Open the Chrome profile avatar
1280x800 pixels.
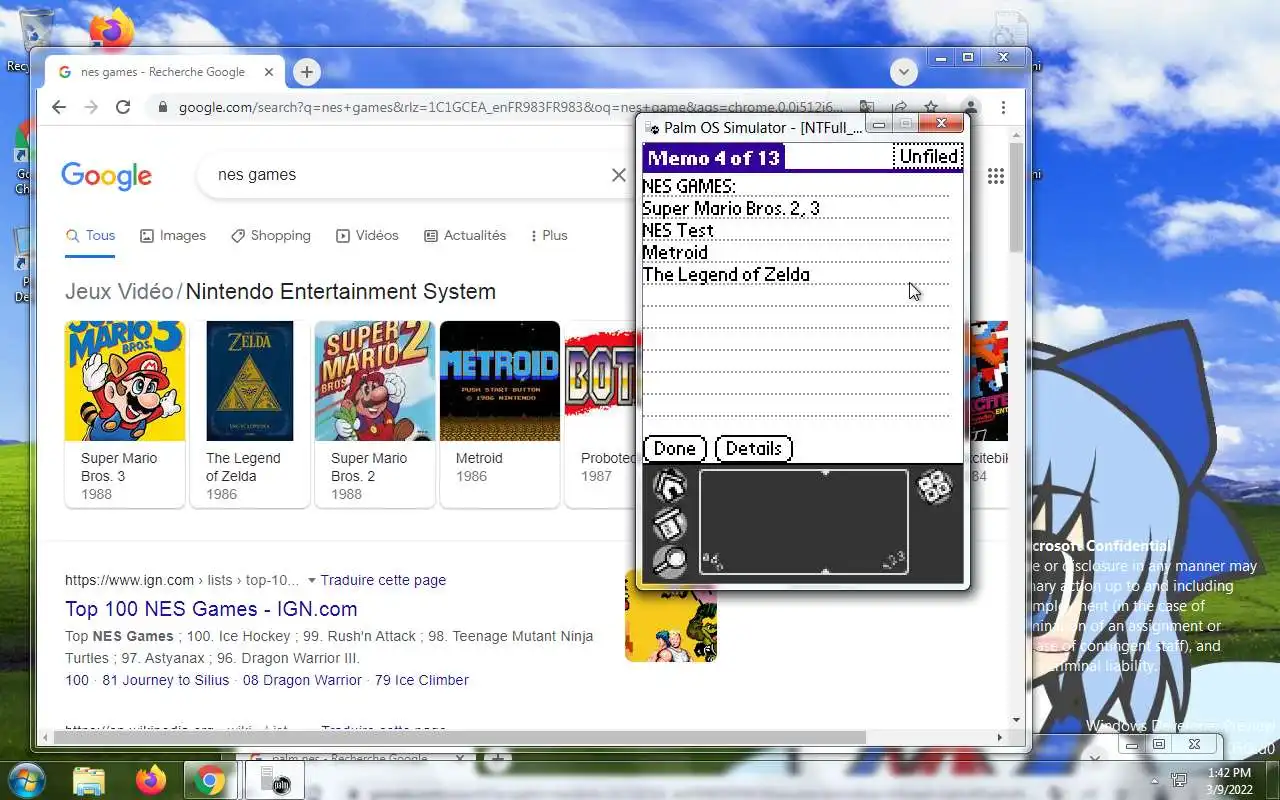pos(969,107)
